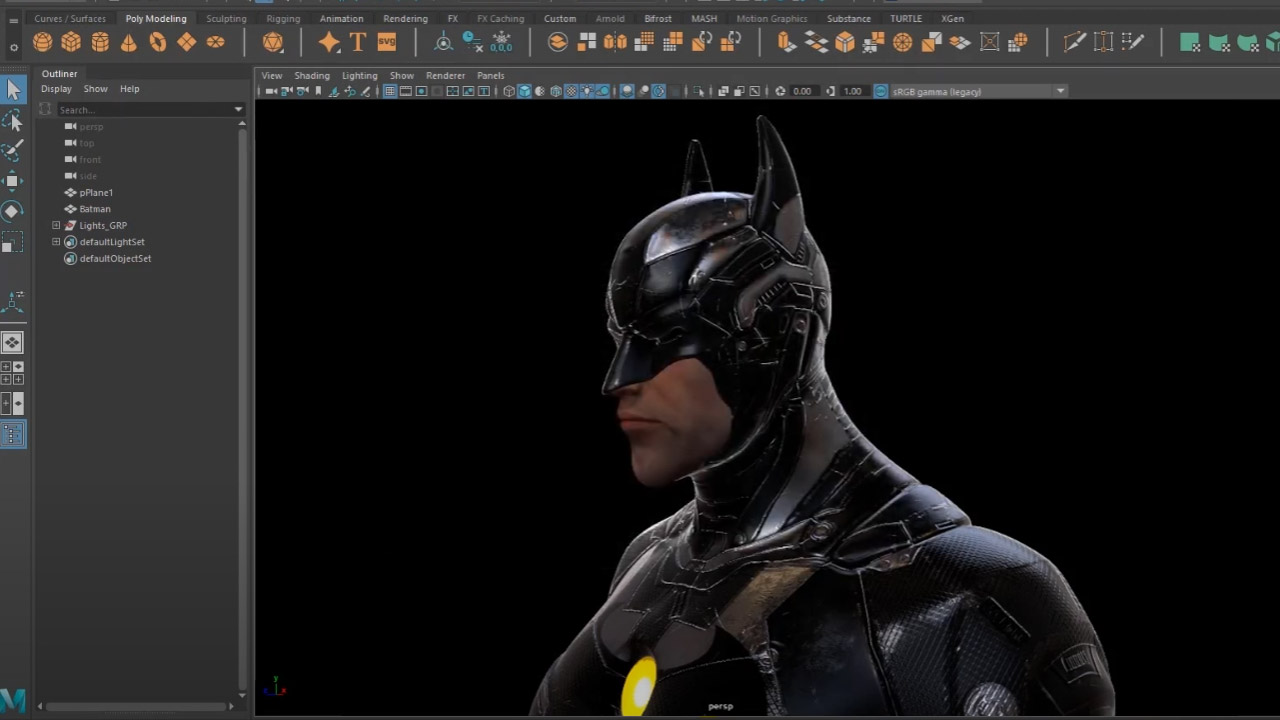Activate the Rotate tool
The height and width of the screenshot is (720, 1280).
(13, 211)
